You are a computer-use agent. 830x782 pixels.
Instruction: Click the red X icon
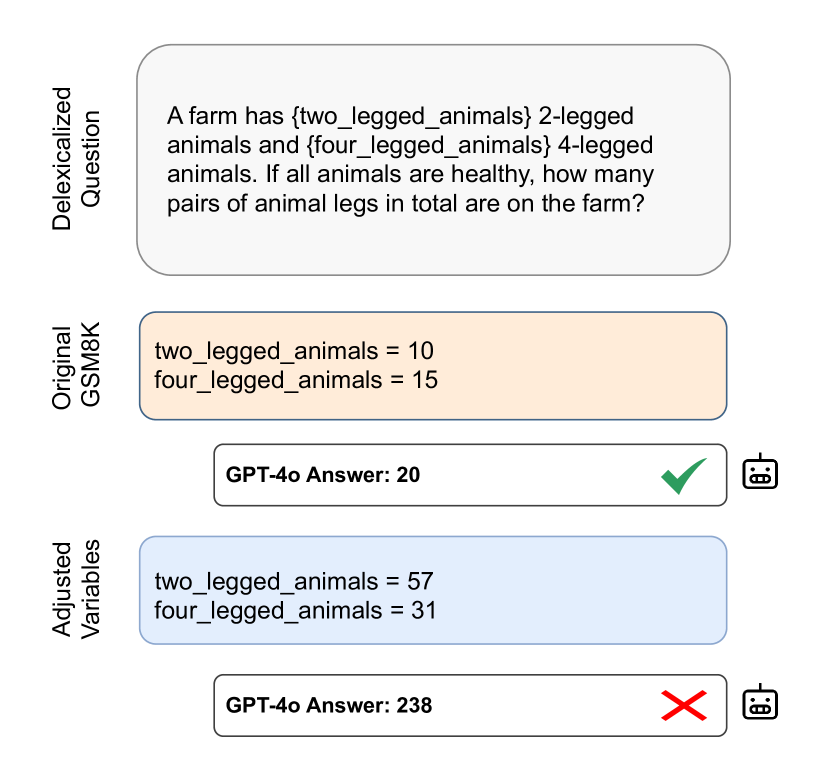pyautogui.click(x=684, y=706)
